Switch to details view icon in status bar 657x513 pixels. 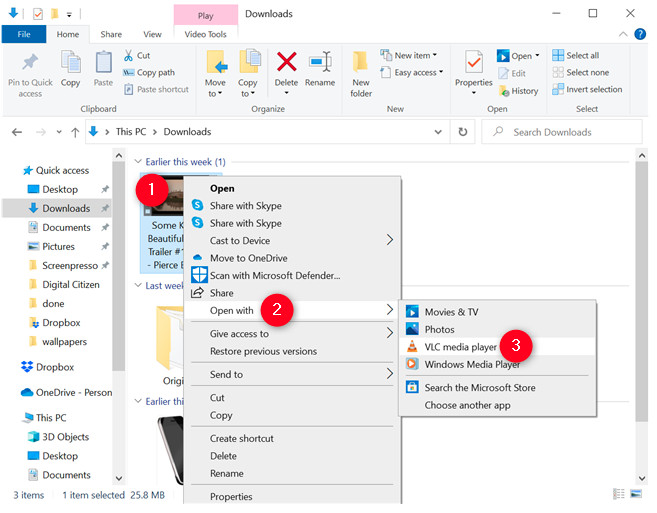coord(618,495)
